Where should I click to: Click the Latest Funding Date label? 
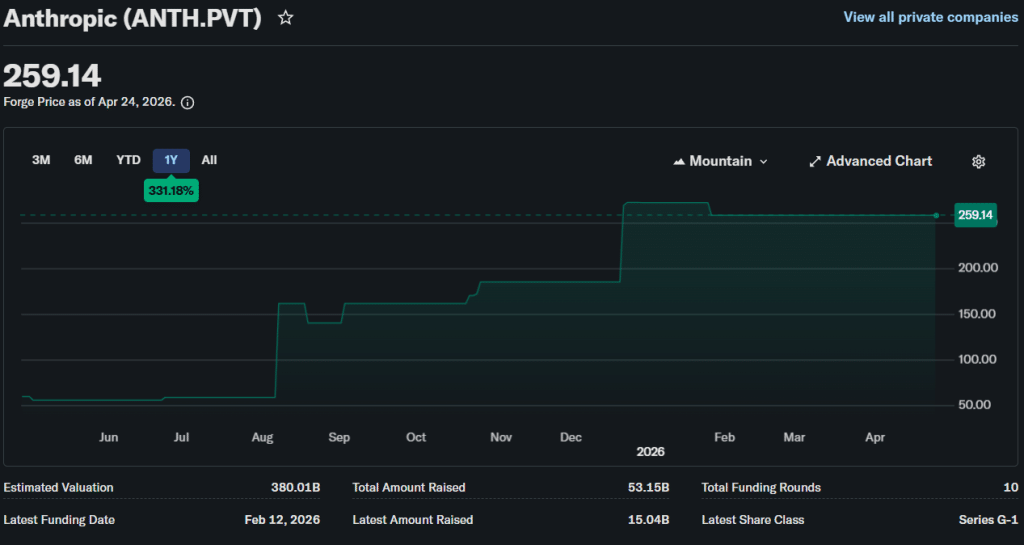tap(59, 520)
